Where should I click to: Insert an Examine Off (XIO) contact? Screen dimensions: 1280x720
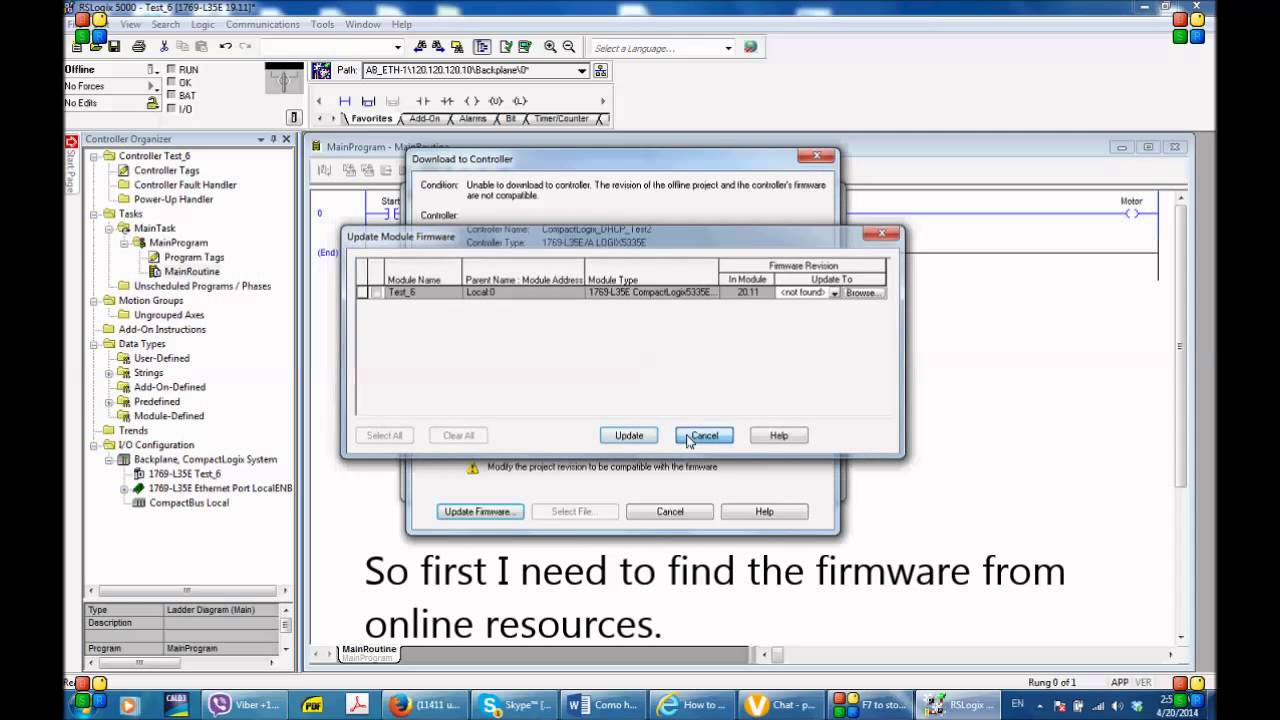pos(447,101)
